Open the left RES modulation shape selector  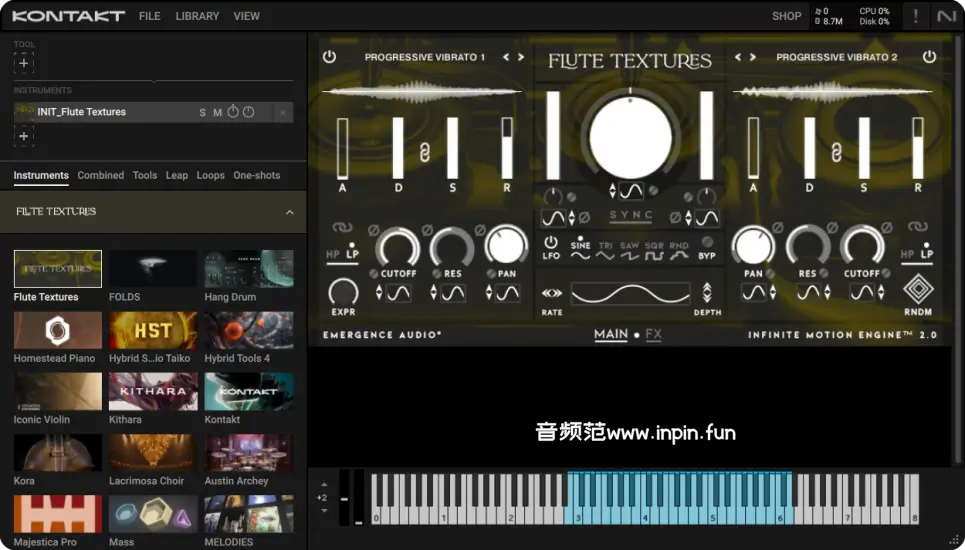pyautogui.click(x=453, y=293)
